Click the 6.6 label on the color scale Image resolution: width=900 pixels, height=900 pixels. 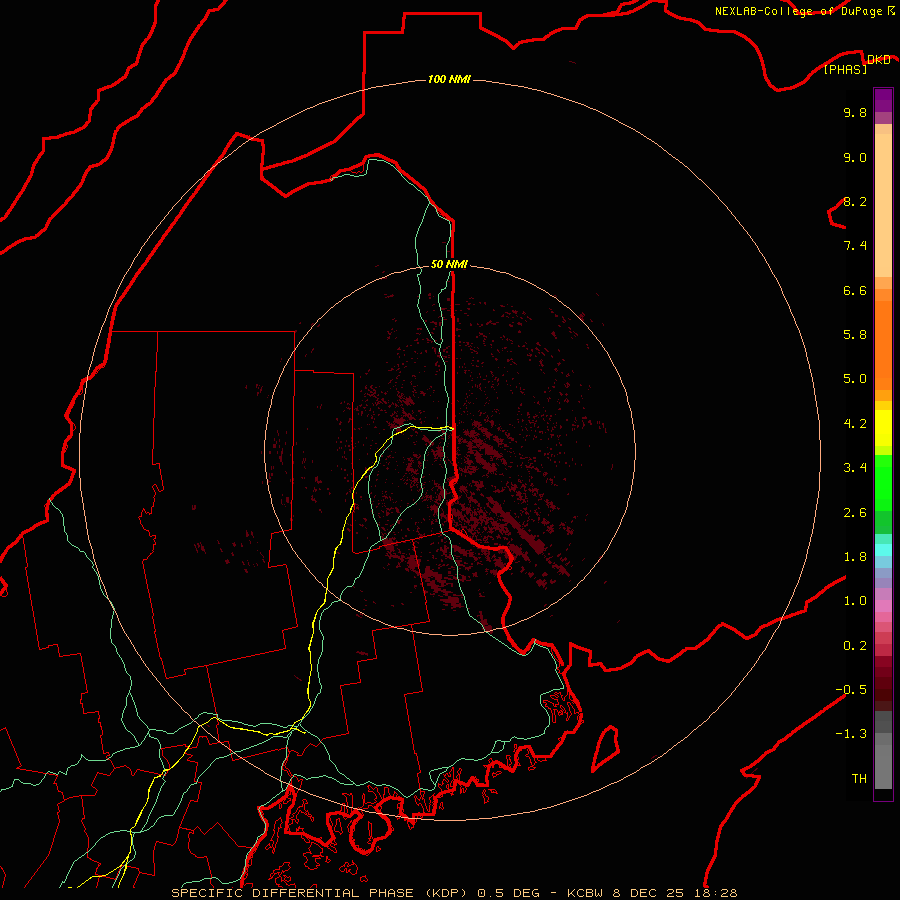click(855, 290)
